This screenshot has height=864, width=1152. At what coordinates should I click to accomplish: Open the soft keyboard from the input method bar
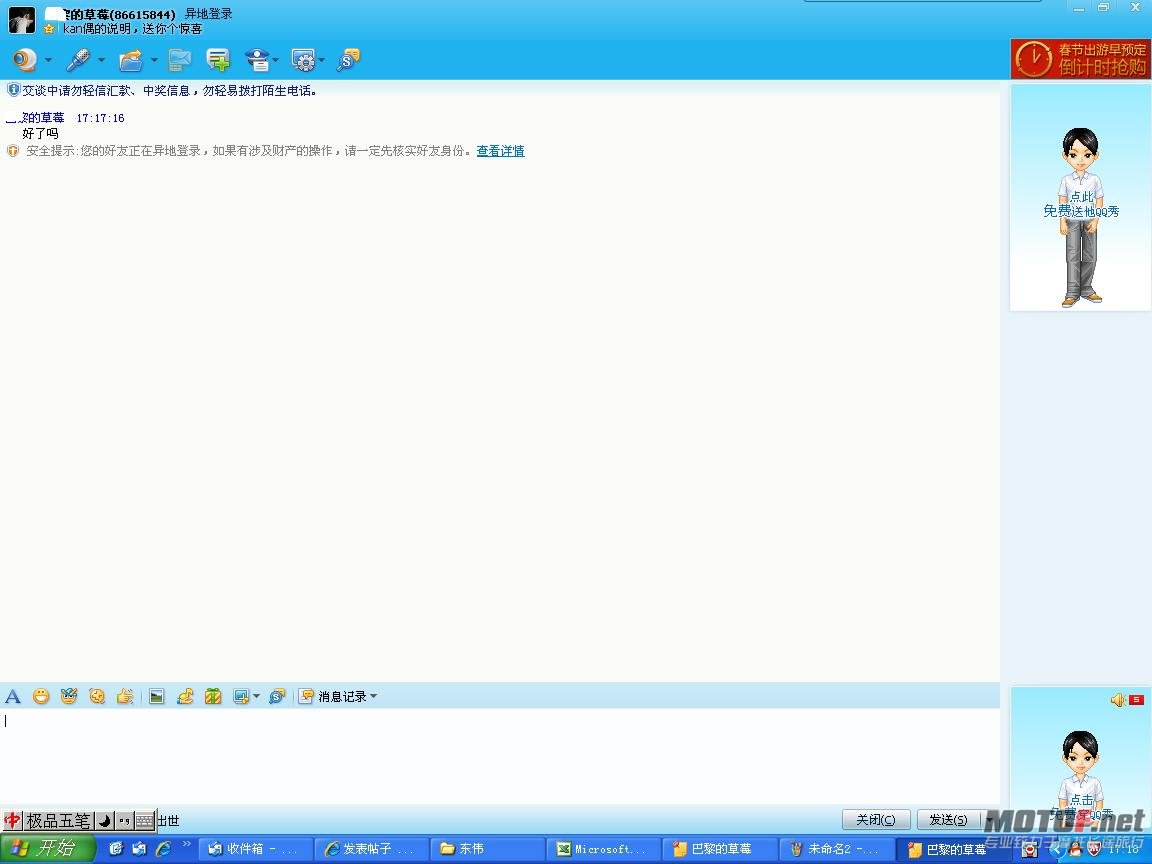tap(145, 820)
